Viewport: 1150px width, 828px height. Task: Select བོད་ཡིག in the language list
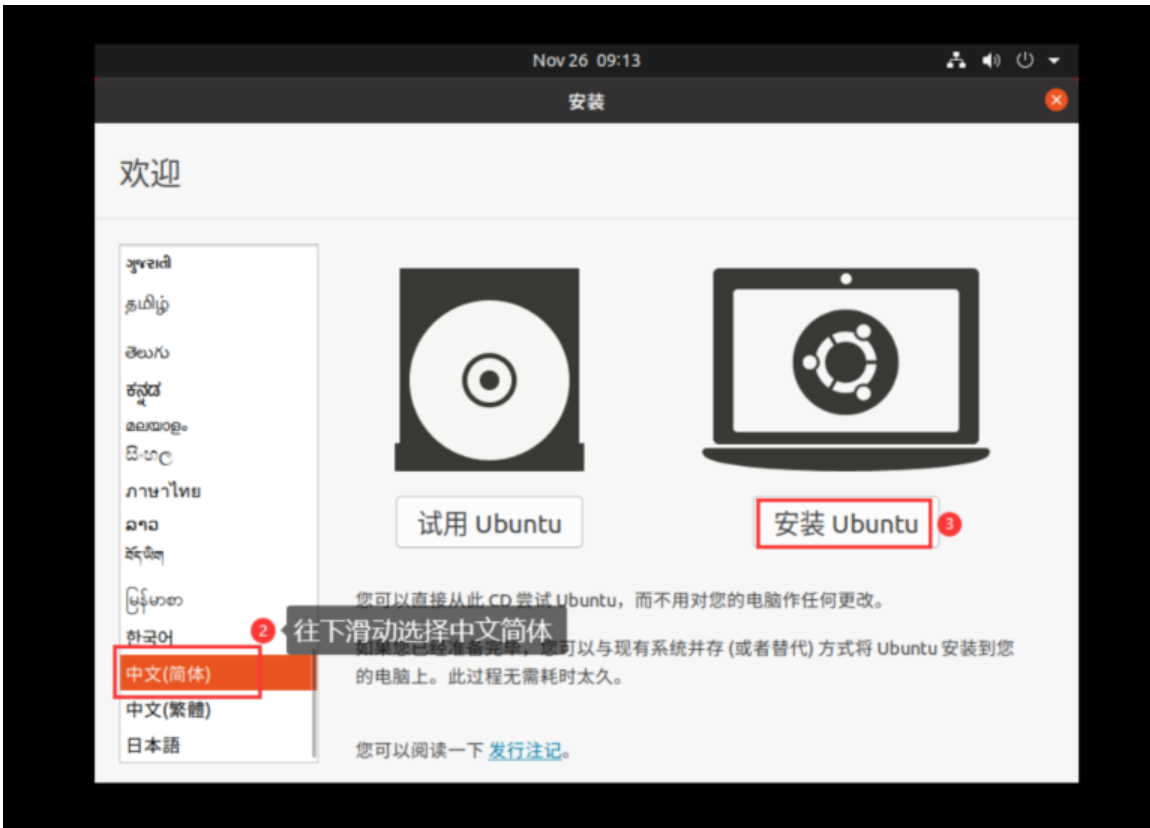click(218, 555)
